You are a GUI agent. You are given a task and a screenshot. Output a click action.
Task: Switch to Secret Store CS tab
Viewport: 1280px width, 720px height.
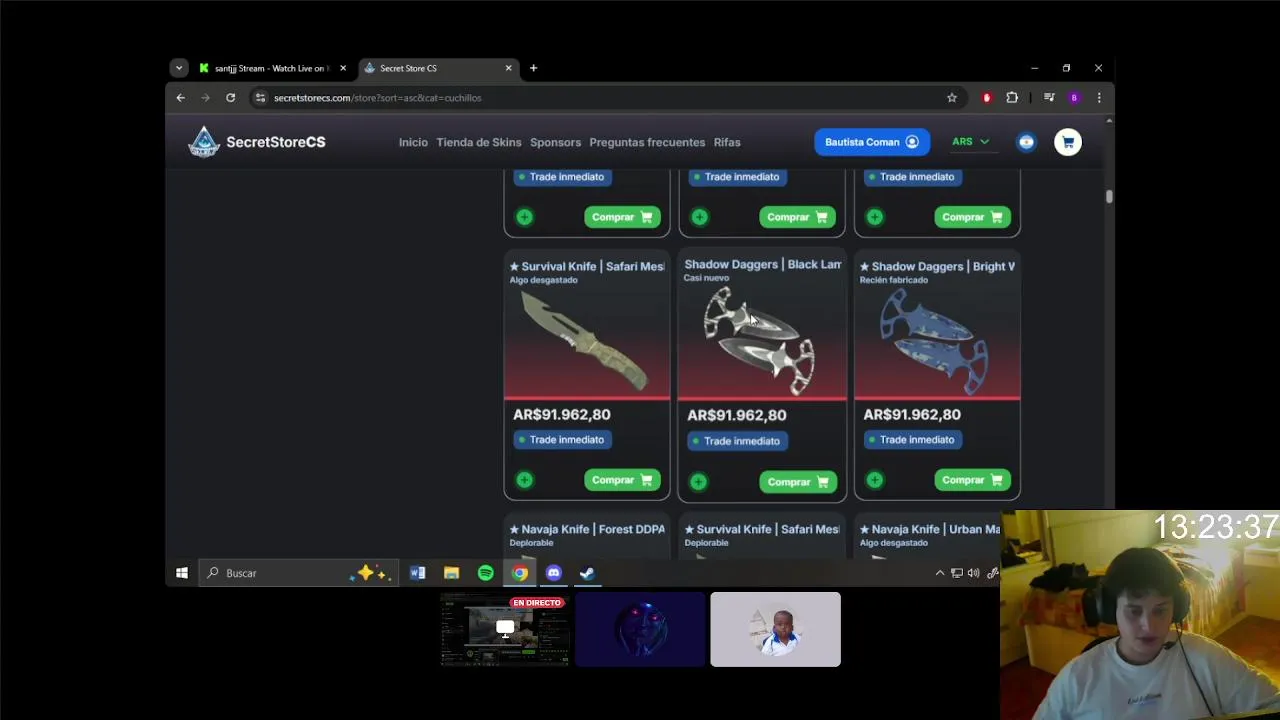coord(437,68)
